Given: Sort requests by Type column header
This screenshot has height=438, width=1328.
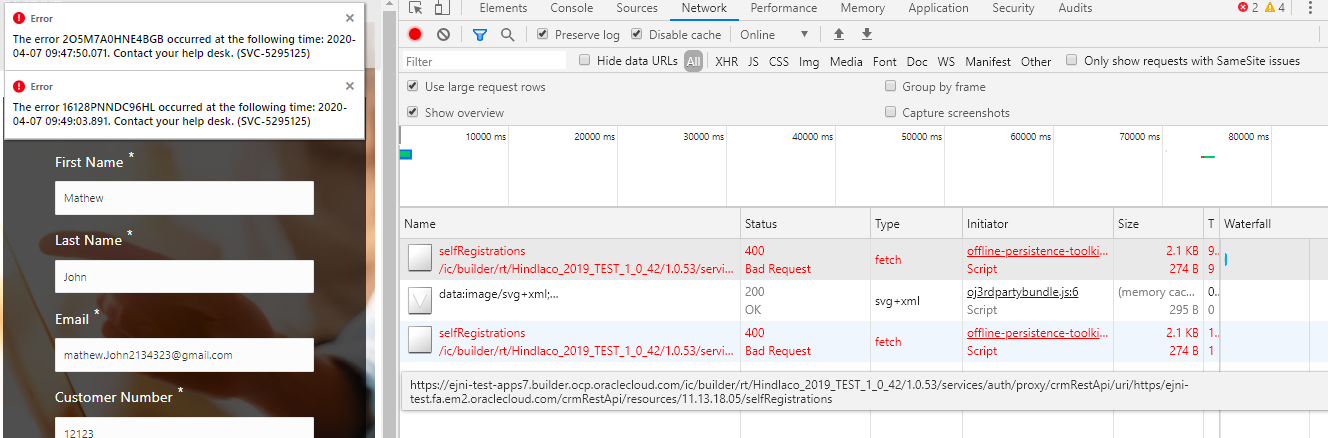Looking at the screenshot, I should click(x=916, y=224).
